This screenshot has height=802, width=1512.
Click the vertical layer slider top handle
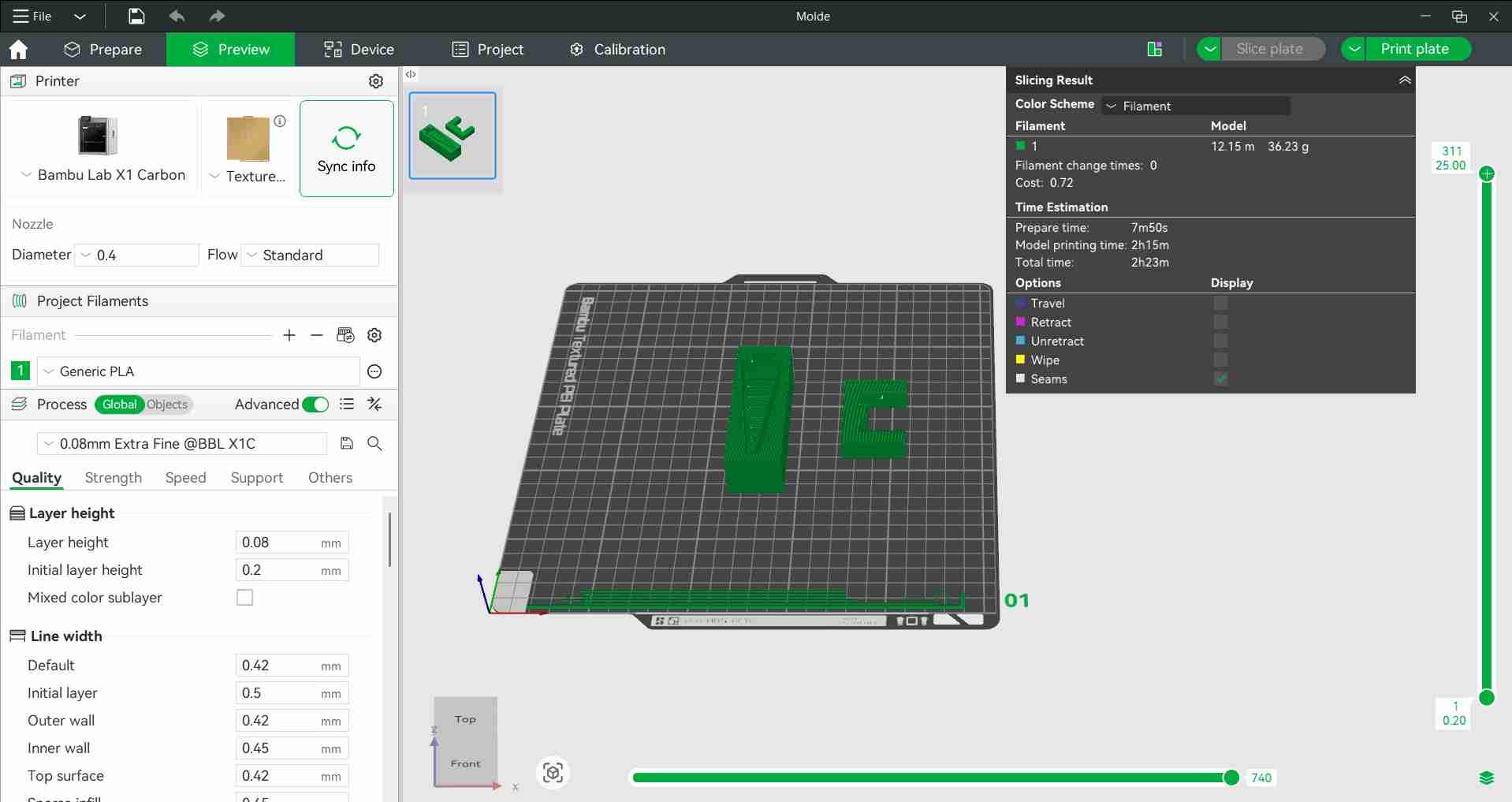pyautogui.click(x=1487, y=174)
